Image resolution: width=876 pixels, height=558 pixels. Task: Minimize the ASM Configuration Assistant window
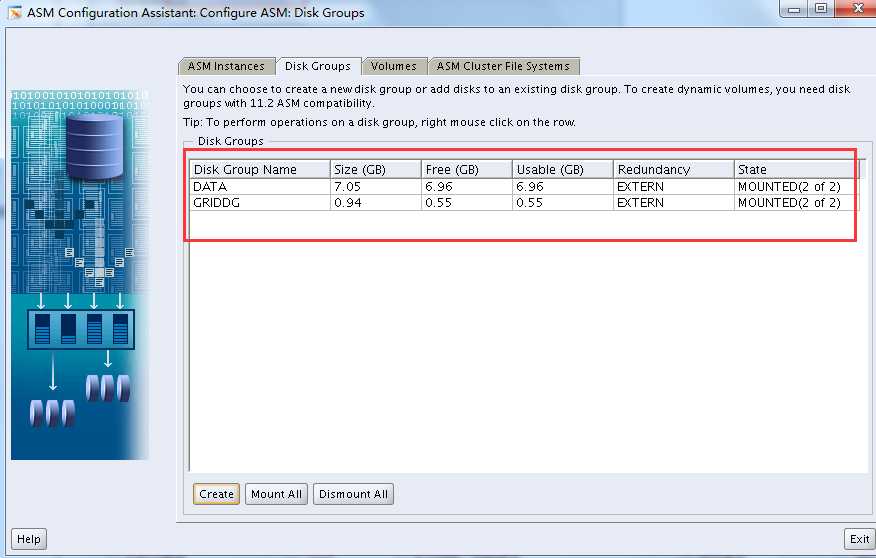(x=794, y=8)
